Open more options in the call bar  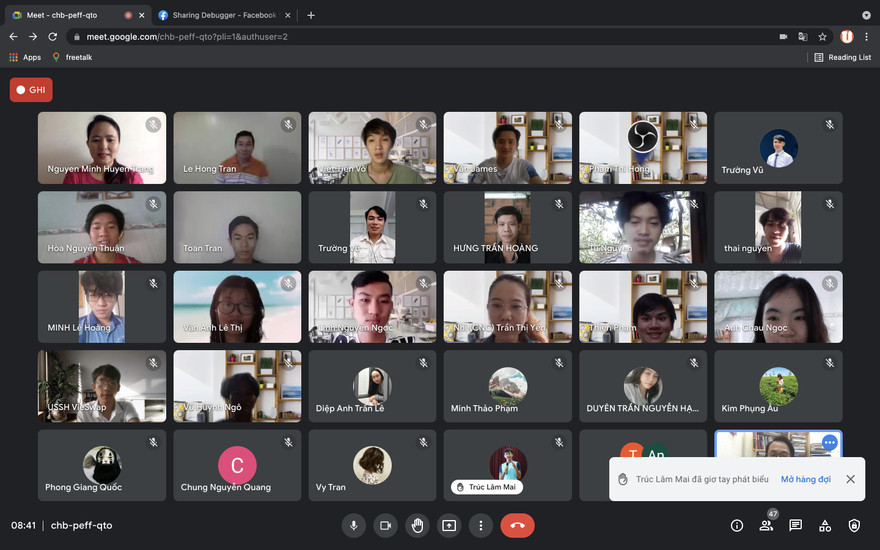(481, 525)
